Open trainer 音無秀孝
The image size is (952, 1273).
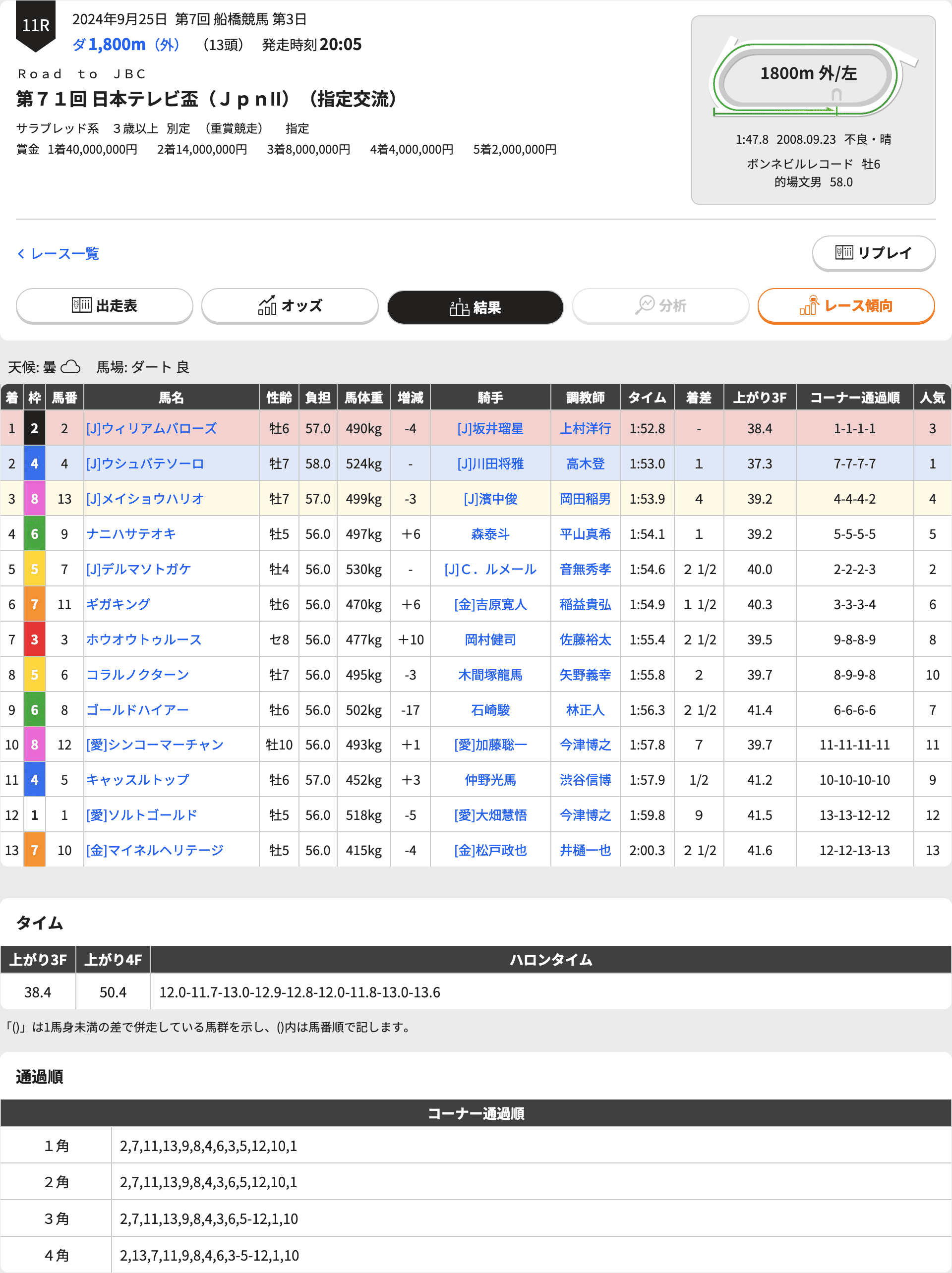[x=586, y=569]
